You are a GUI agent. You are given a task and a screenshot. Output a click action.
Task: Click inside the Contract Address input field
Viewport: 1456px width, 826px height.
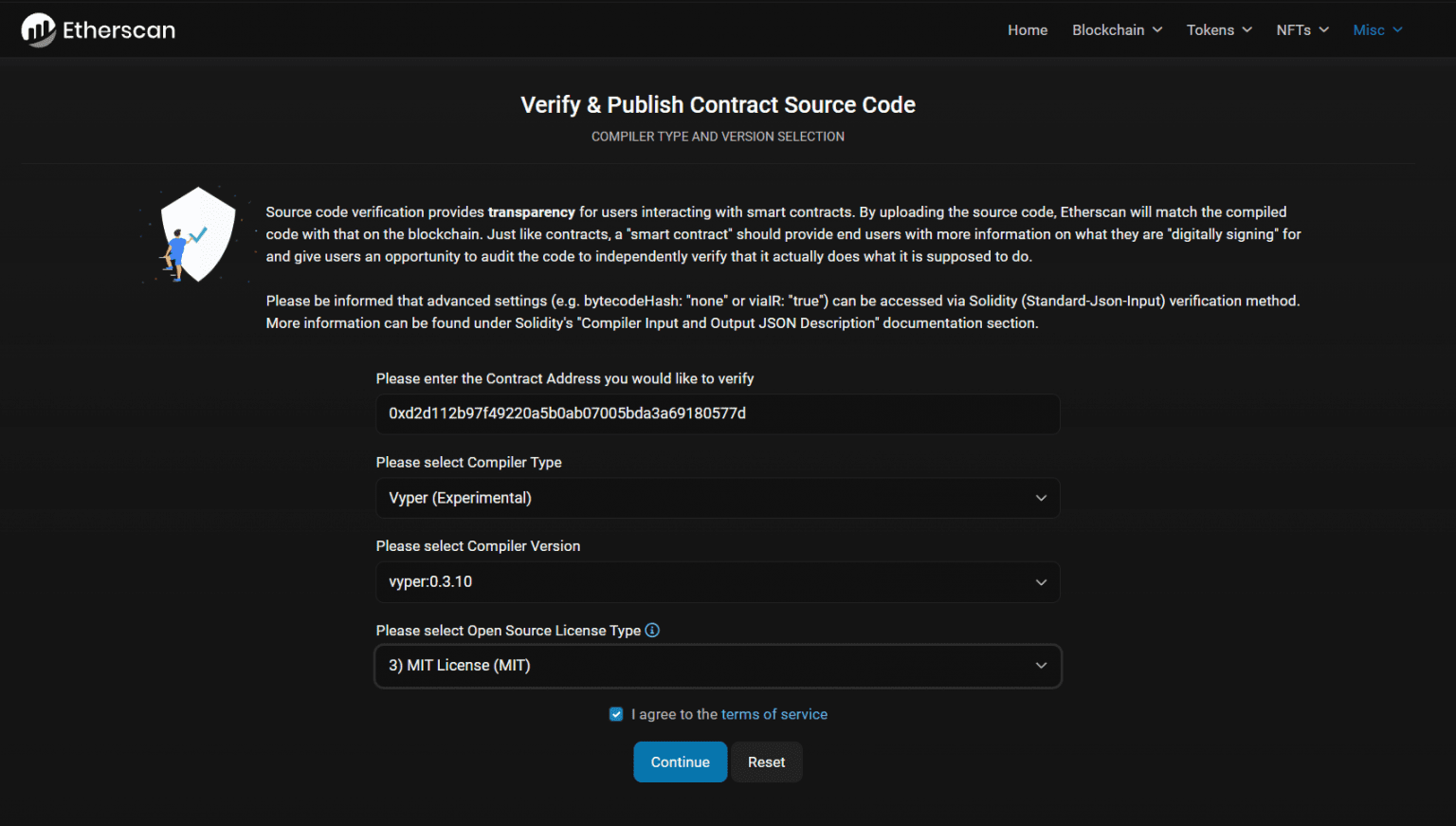tap(718, 414)
